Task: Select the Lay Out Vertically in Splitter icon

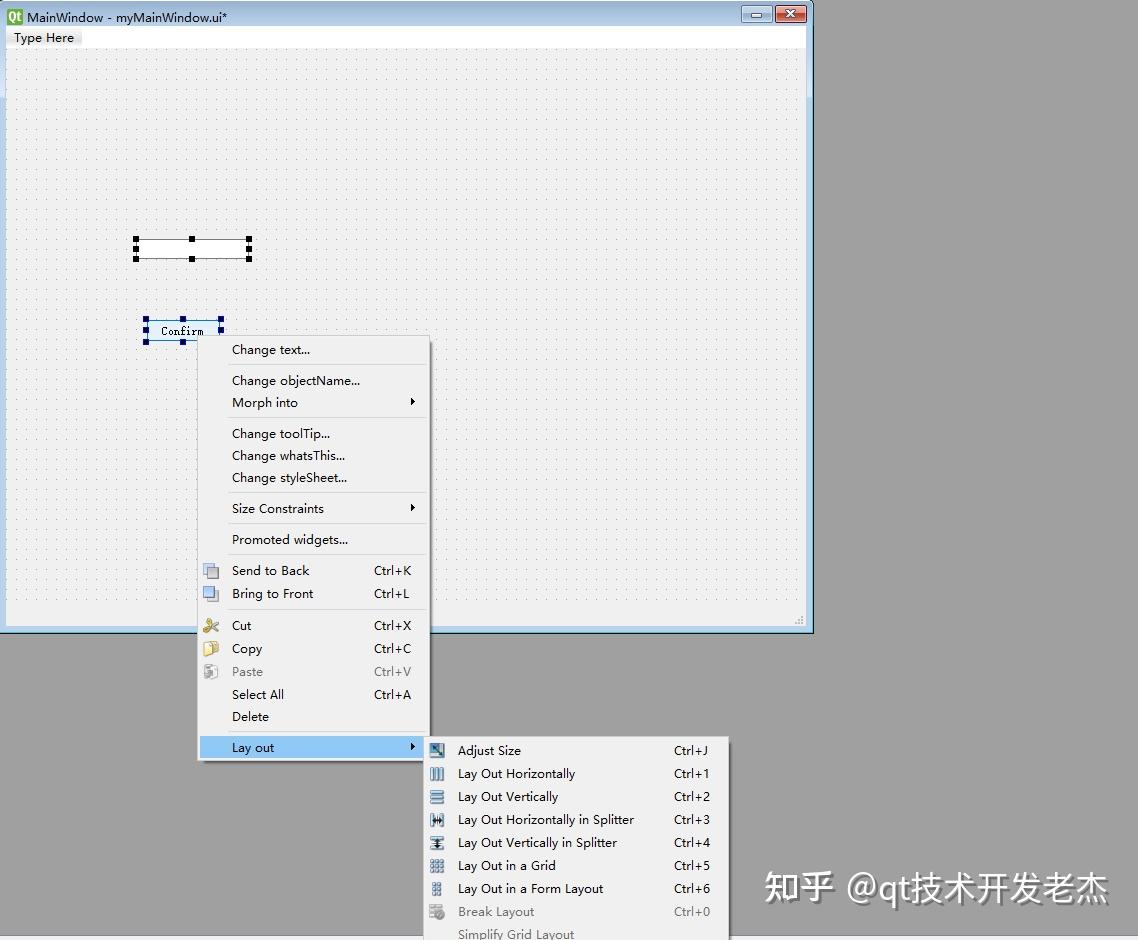Action: [437, 842]
